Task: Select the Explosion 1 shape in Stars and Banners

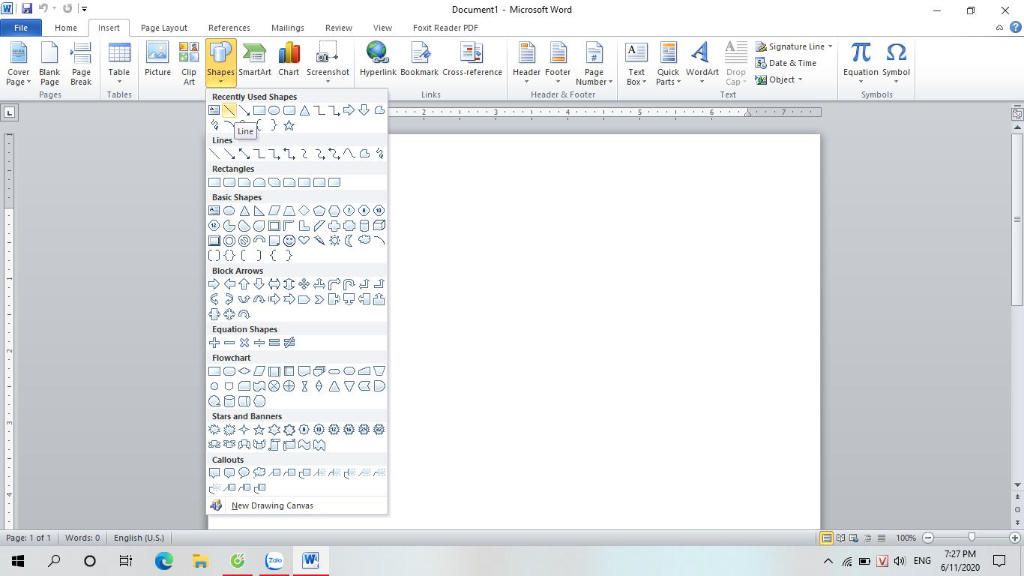Action: pyautogui.click(x=214, y=430)
